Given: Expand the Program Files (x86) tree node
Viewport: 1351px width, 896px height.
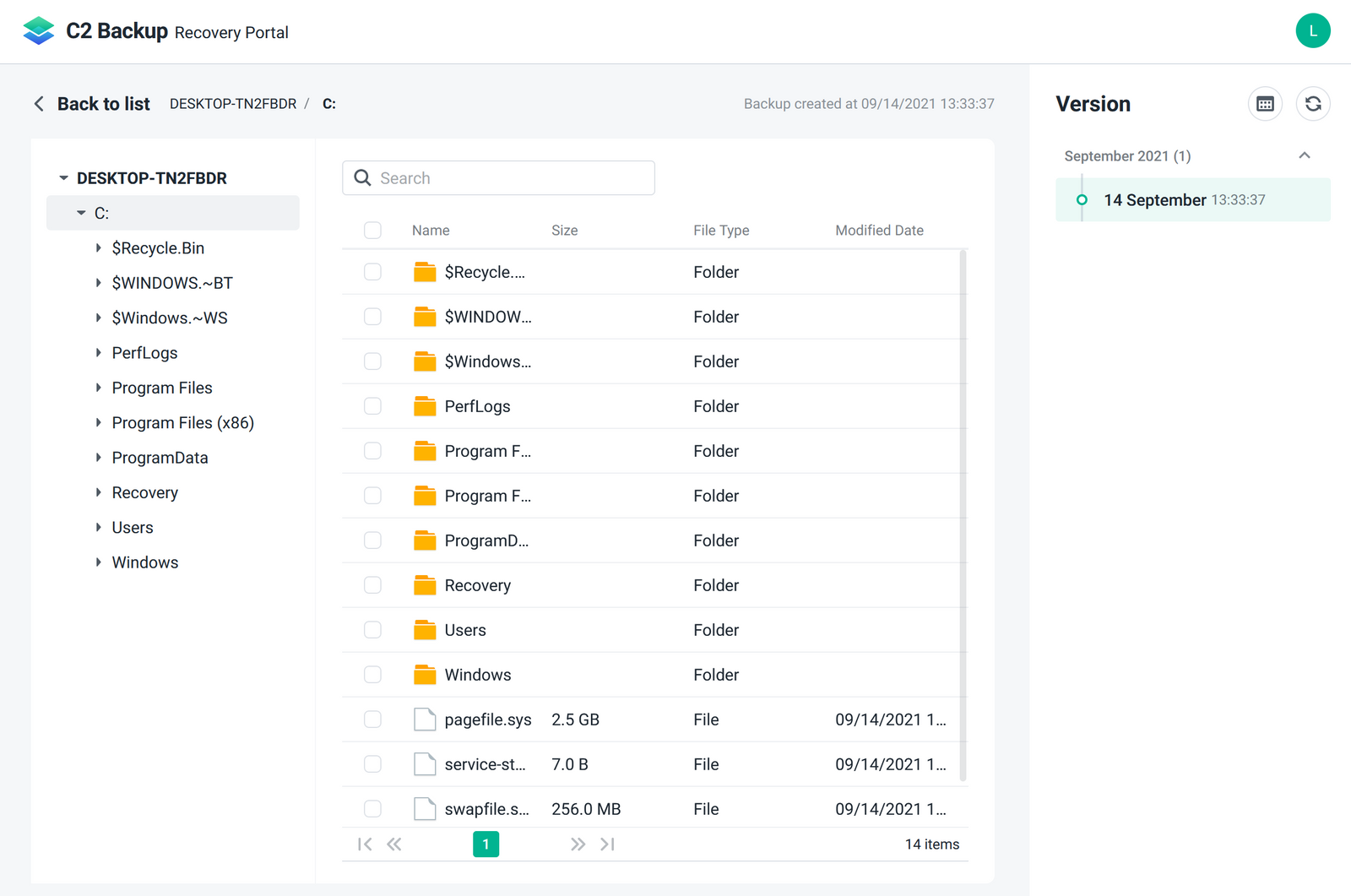Looking at the screenshot, I should click(x=99, y=423).
